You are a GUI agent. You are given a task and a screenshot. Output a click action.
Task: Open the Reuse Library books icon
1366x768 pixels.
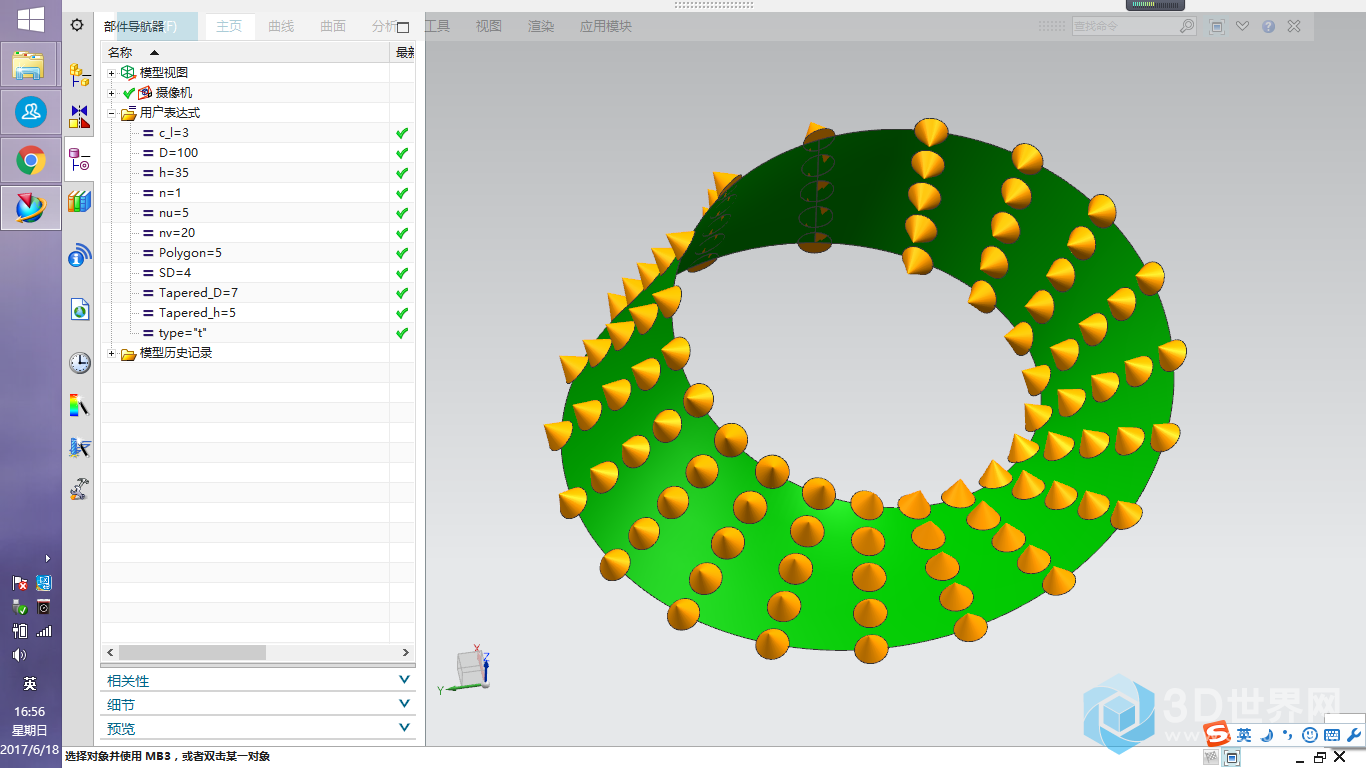79,201
